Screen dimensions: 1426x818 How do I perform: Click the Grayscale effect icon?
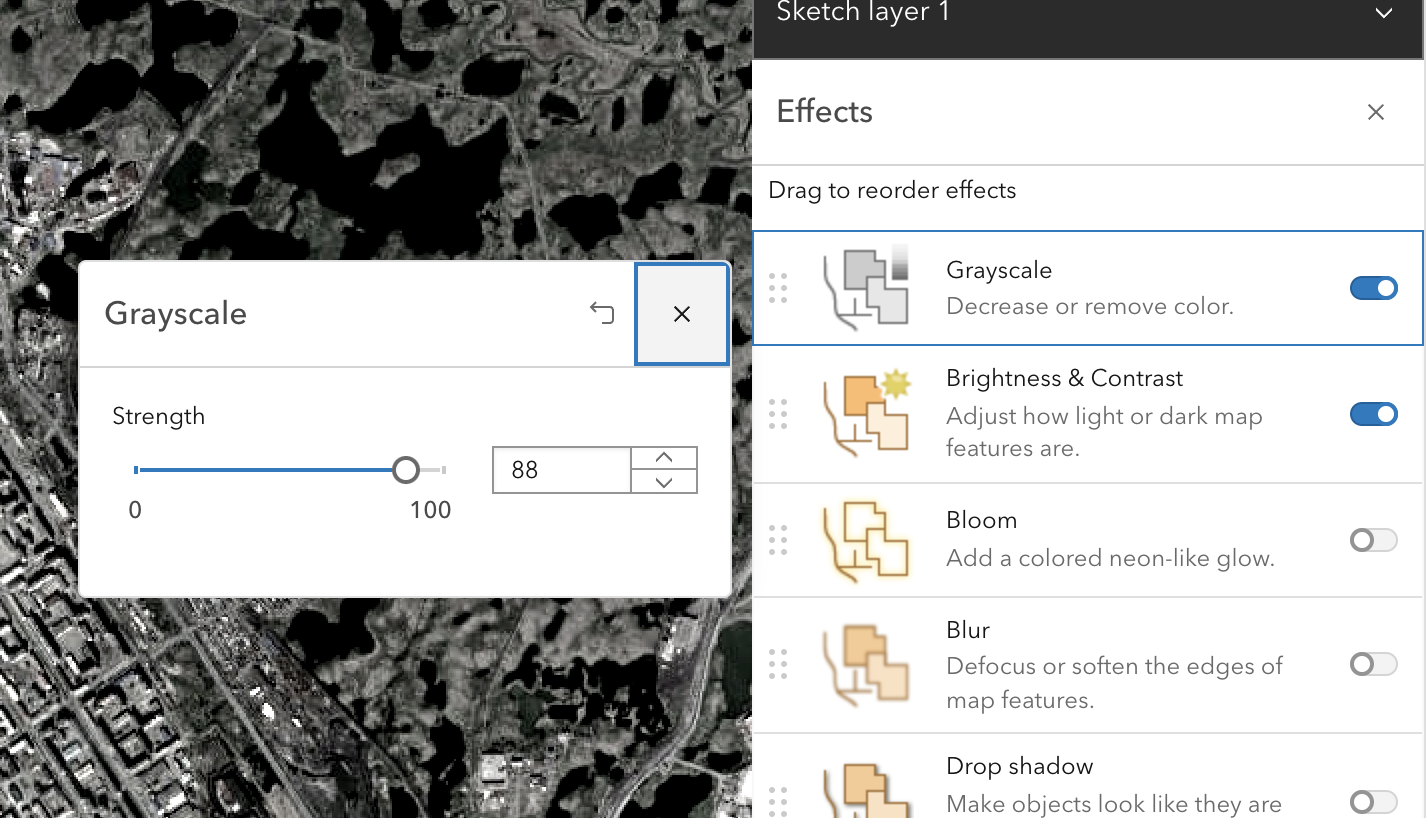coord(866,287)
